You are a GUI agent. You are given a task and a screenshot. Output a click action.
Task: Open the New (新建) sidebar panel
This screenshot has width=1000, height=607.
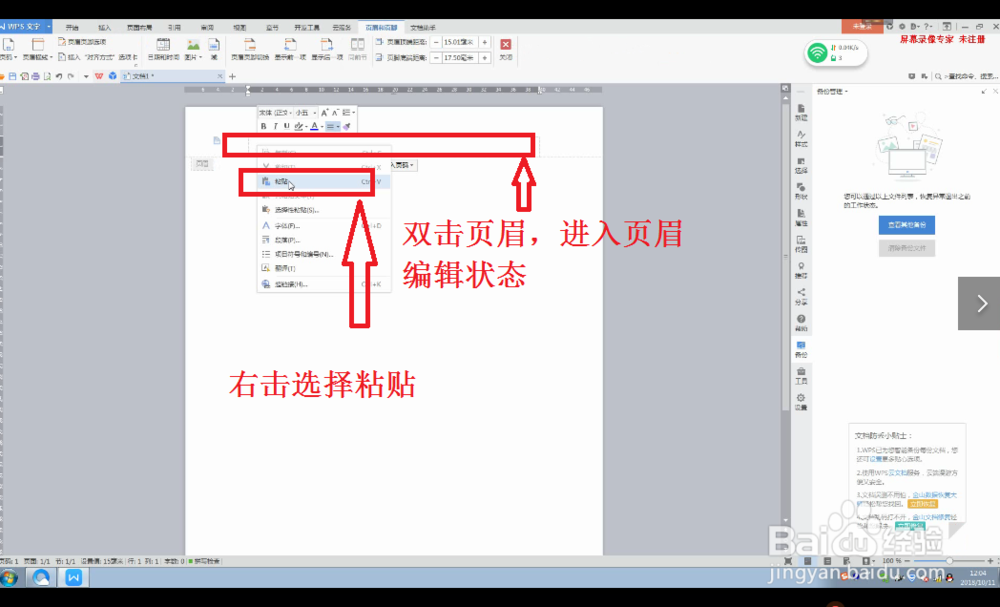tap(801, 113)
